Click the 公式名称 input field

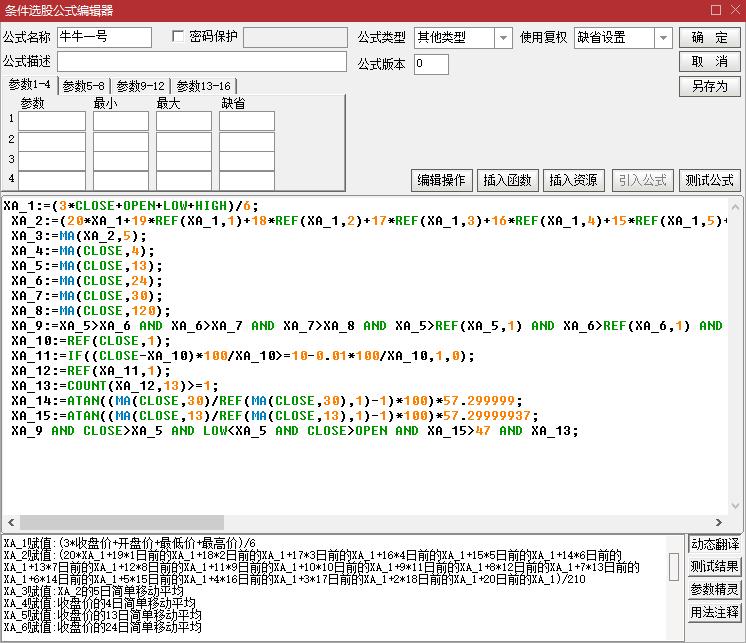pos(104,38)
